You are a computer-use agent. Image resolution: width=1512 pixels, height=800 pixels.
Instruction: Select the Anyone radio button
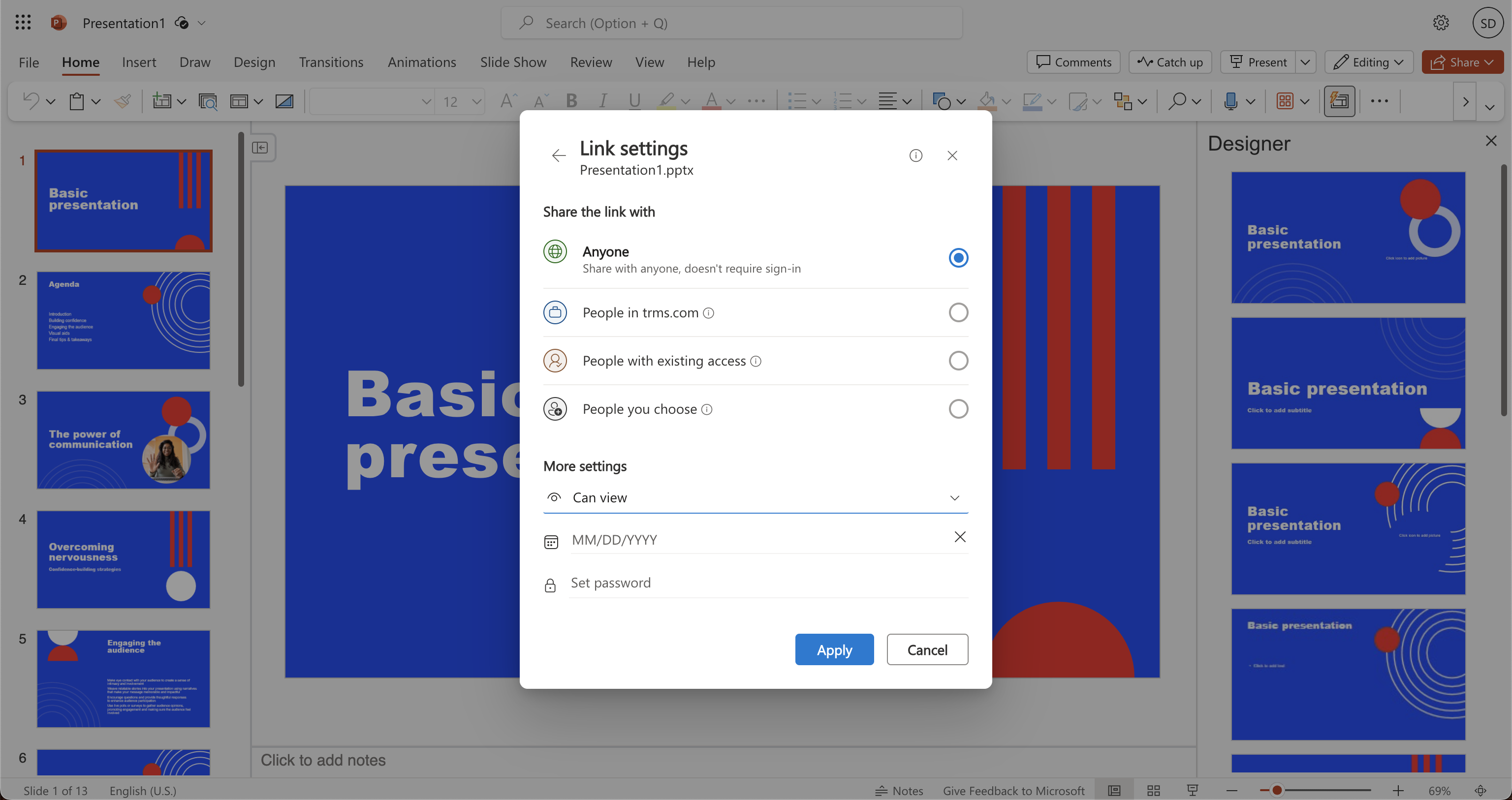click(958, 258)
